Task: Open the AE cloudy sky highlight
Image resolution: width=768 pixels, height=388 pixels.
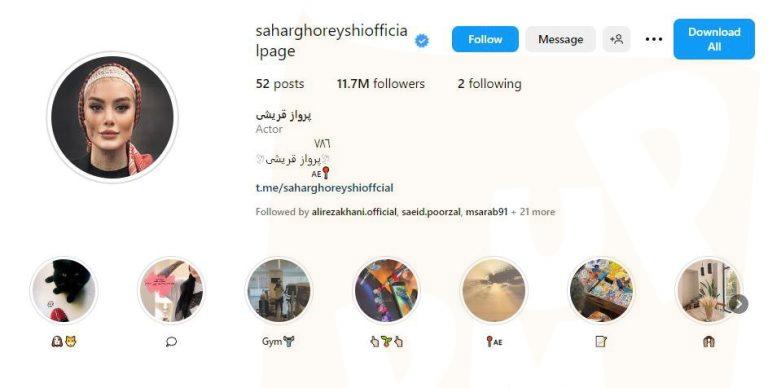Action: (494, 291)
